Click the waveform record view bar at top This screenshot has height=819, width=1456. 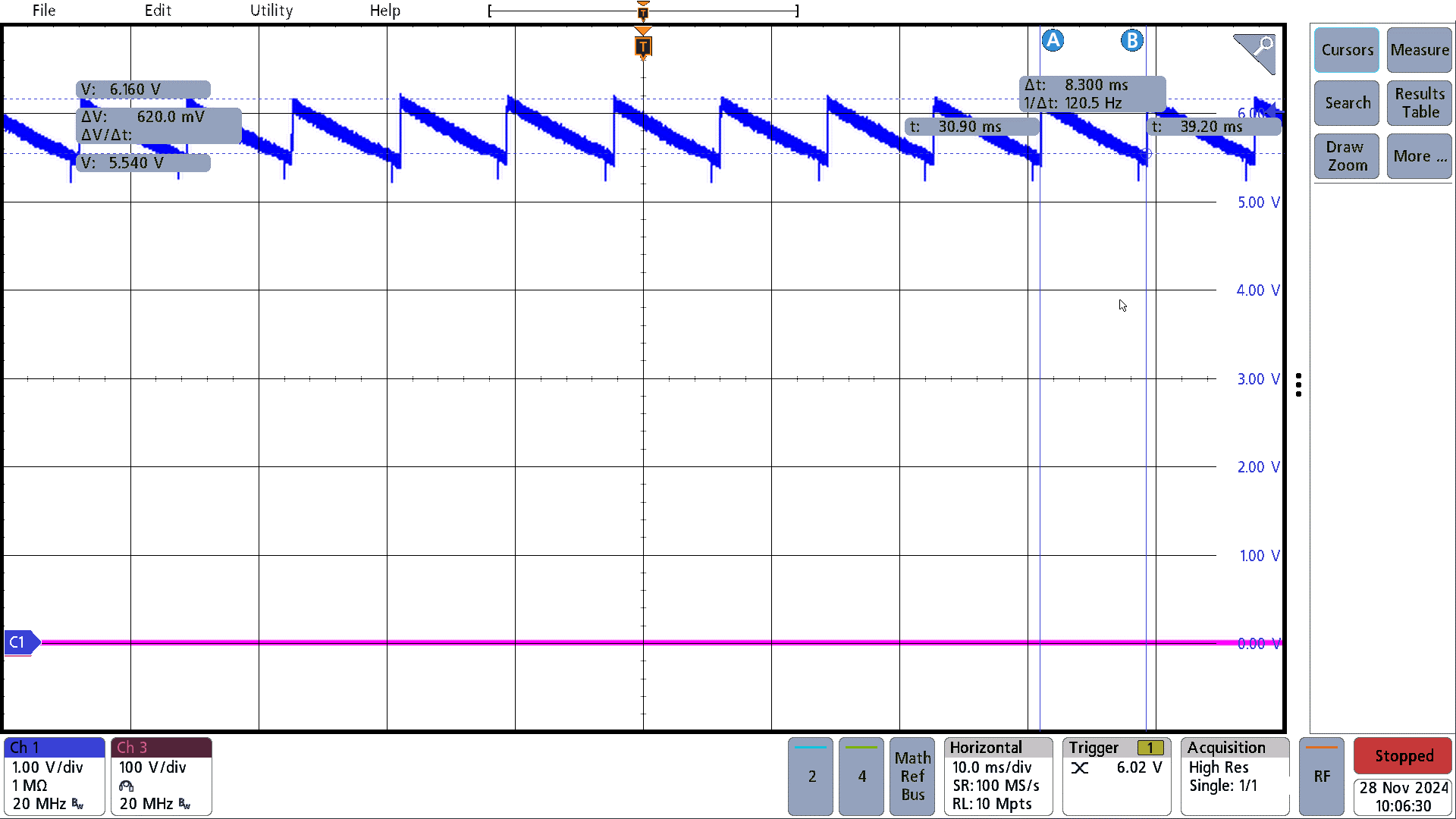click(643, 11)
